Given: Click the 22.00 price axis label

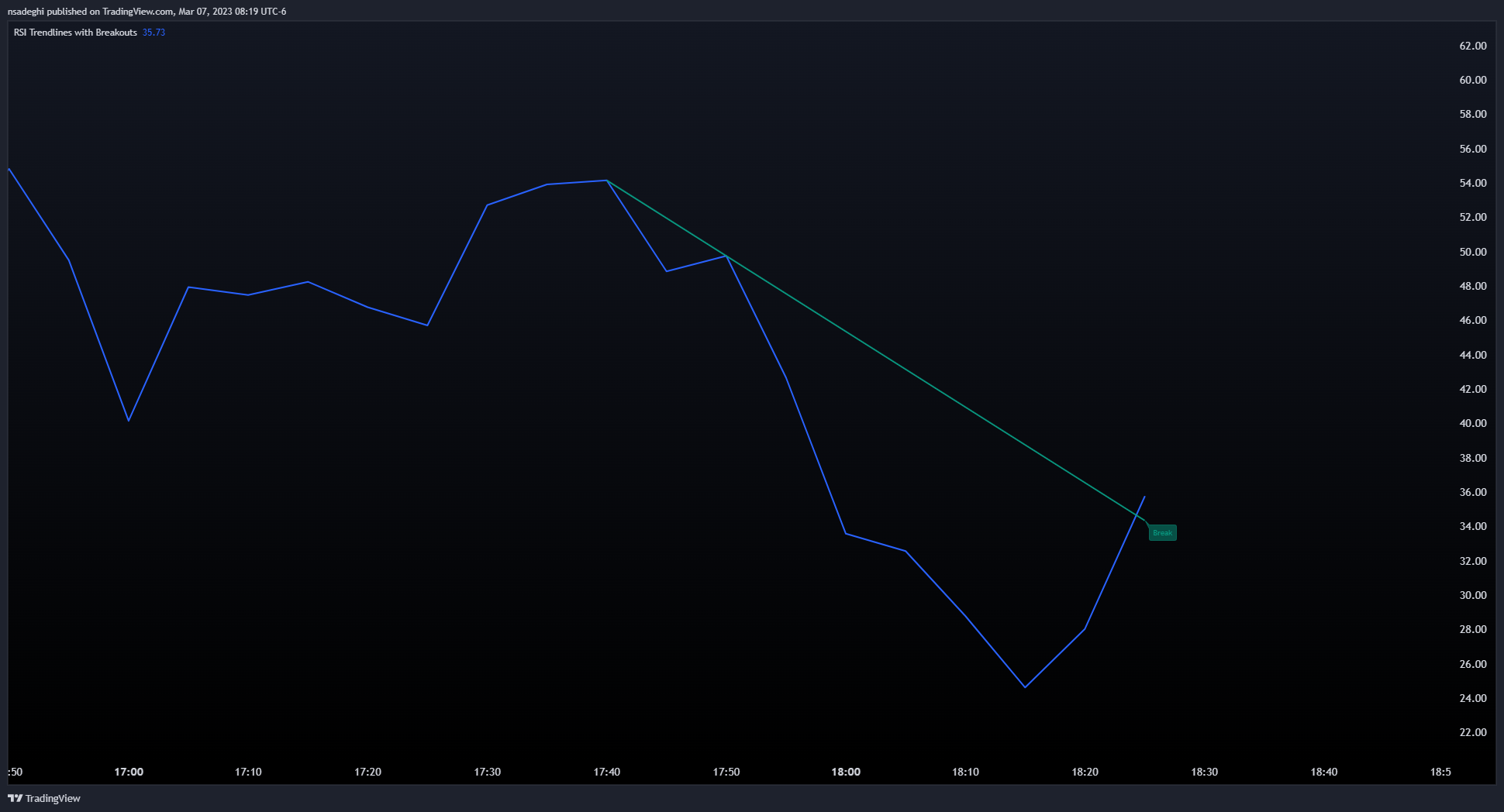Looking at the screenshot, I should [1473, 732].
